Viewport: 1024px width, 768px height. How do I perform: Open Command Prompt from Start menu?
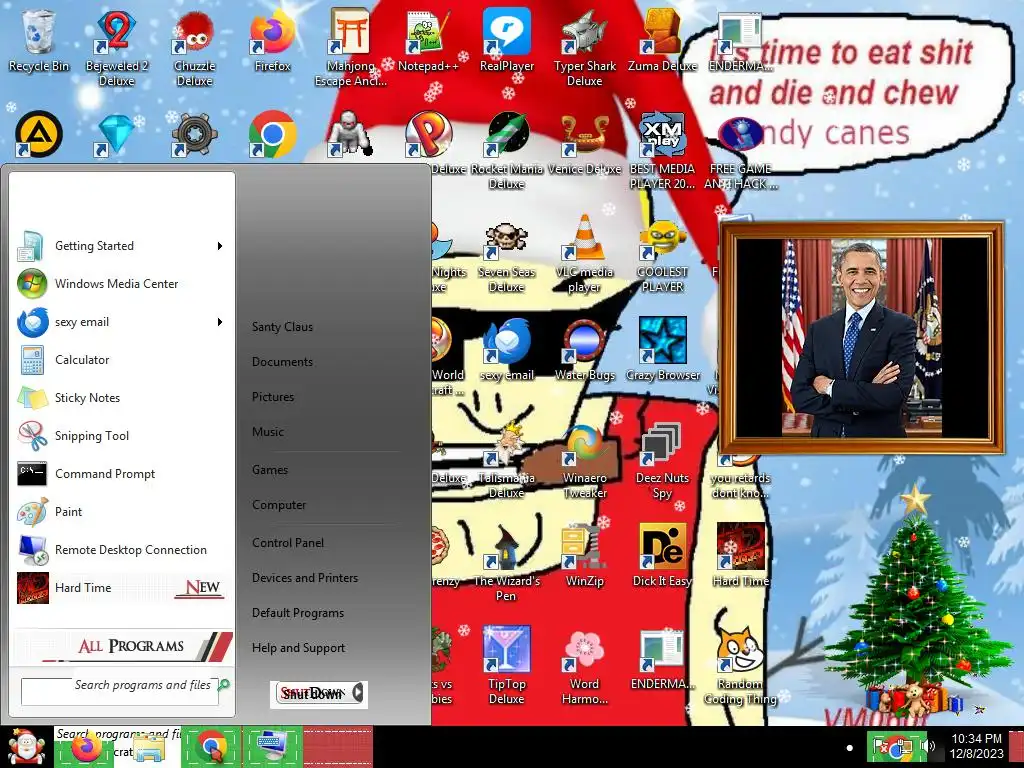tap(121, 473)
